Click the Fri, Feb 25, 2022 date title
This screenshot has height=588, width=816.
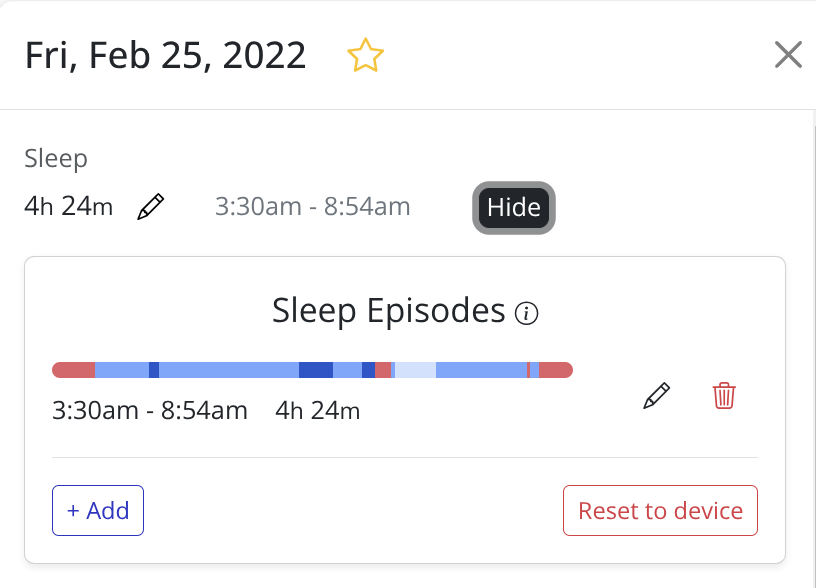[x=165, y=55]
